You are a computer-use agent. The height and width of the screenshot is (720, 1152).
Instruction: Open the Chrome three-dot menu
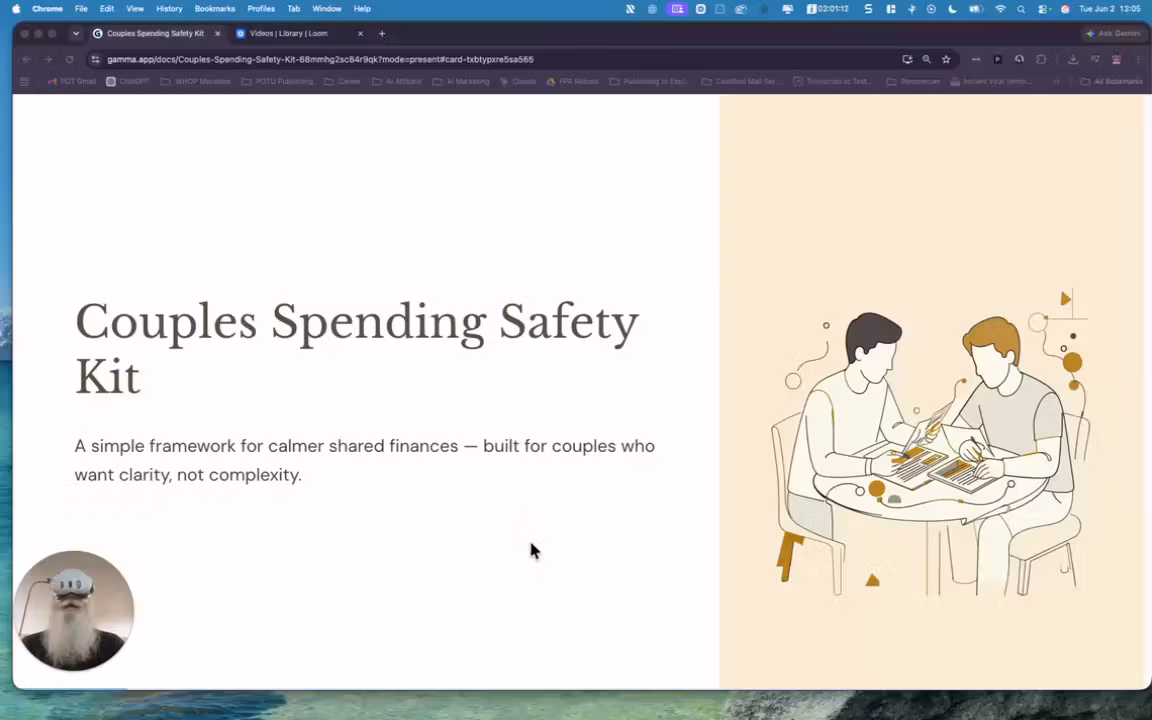click(x=1137, y=60)
